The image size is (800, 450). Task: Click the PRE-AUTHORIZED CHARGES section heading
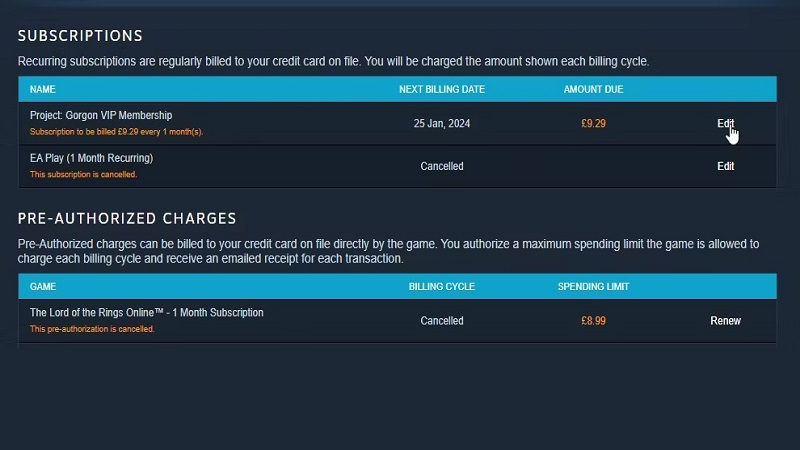coord(127,218)
